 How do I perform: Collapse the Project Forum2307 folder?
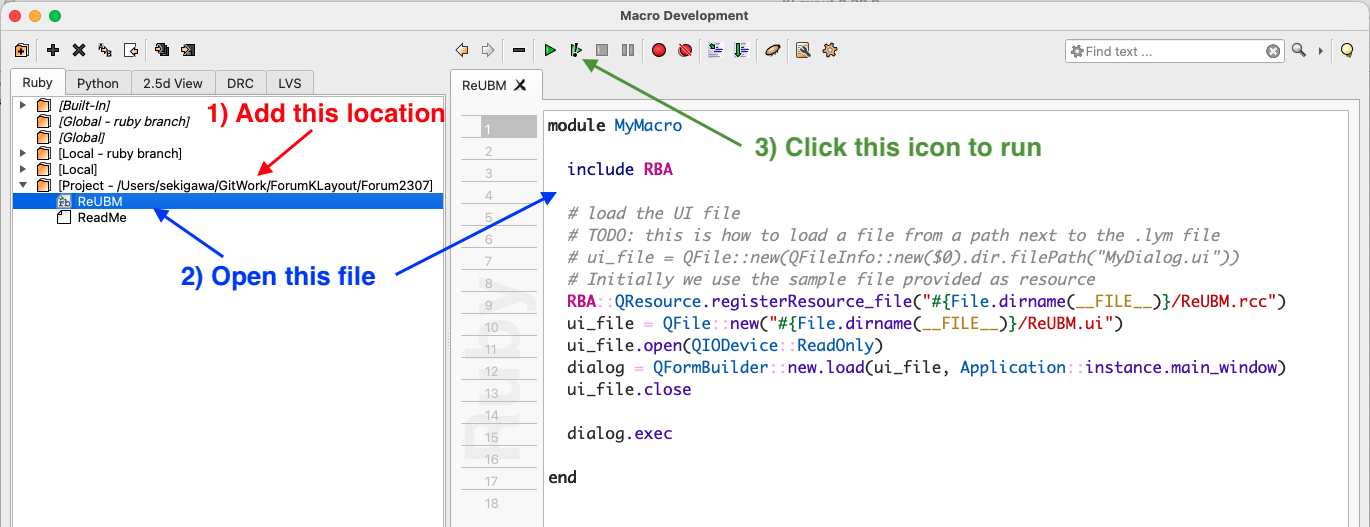point(22,185)
